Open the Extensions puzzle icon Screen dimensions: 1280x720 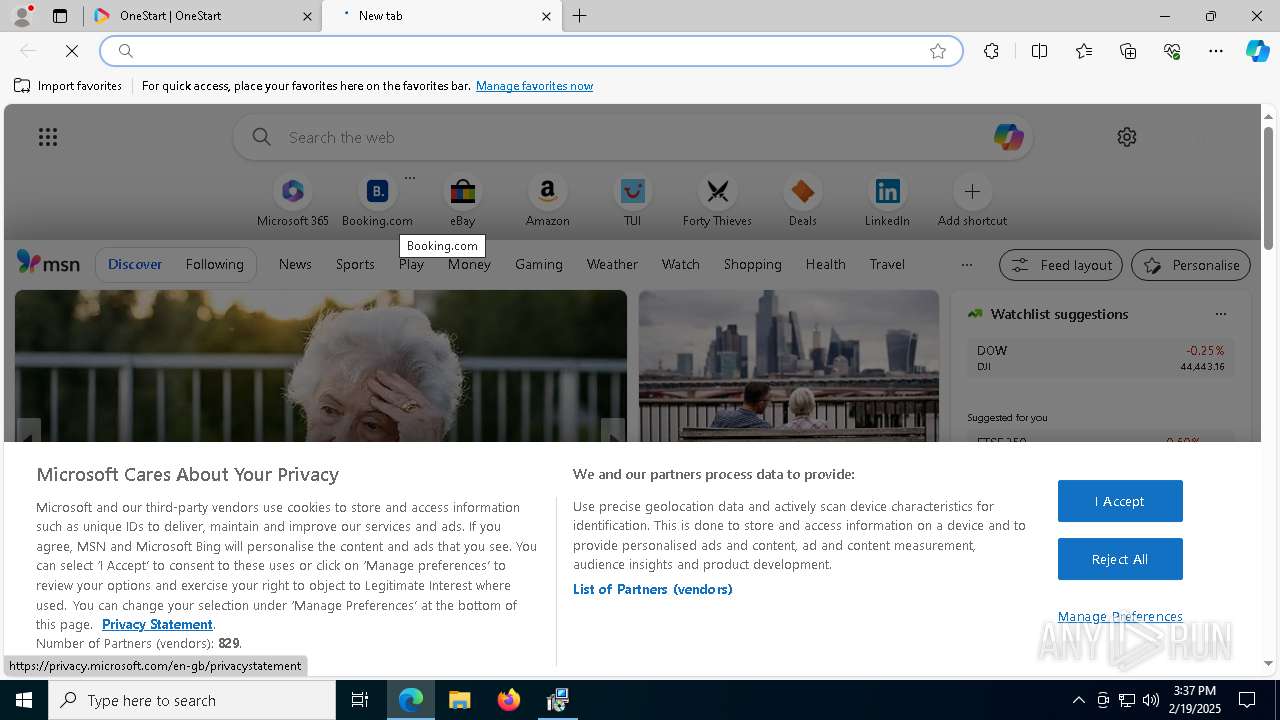click(x=991, y=51)
